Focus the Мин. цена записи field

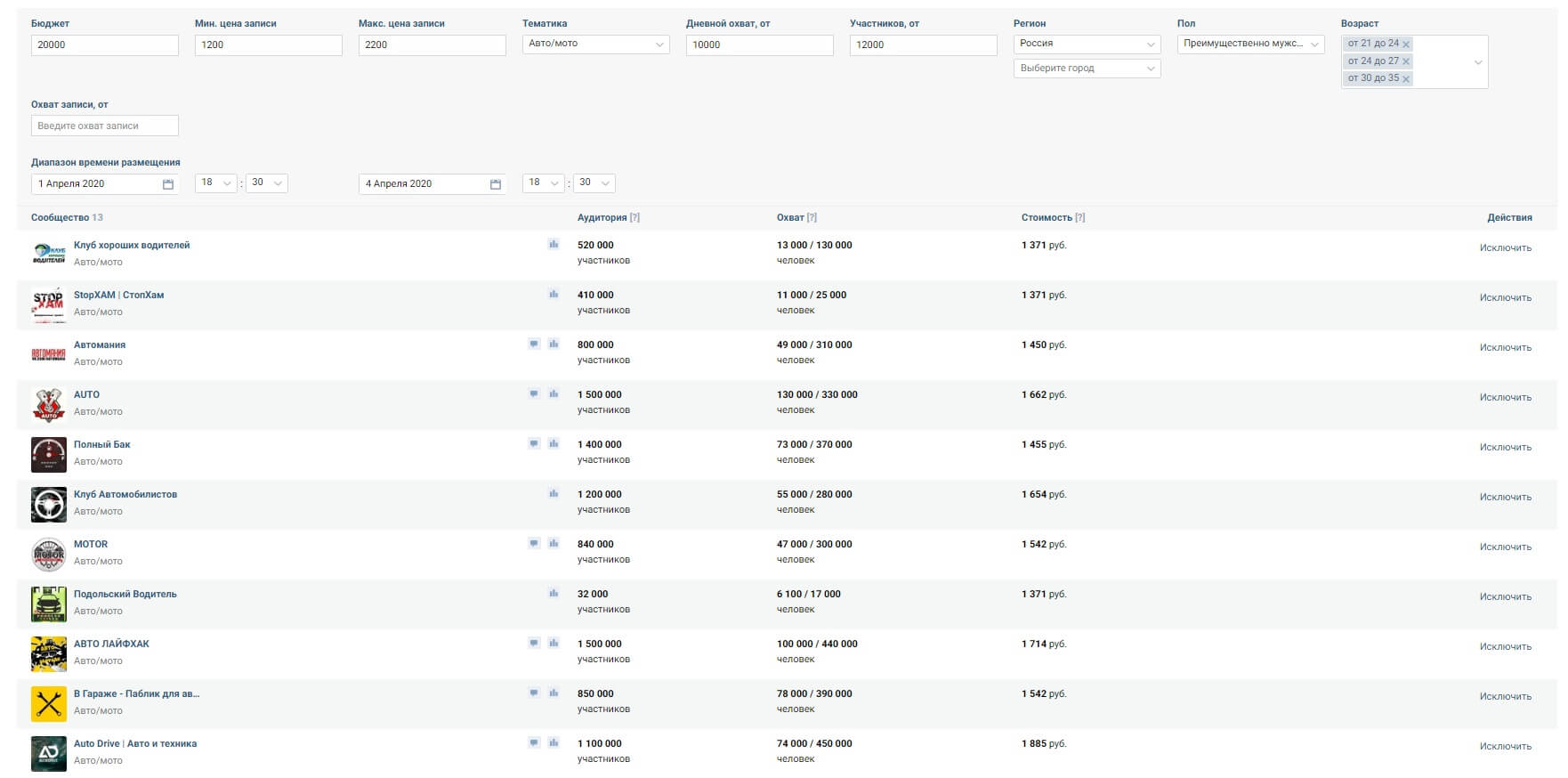[x=269, y=45]
